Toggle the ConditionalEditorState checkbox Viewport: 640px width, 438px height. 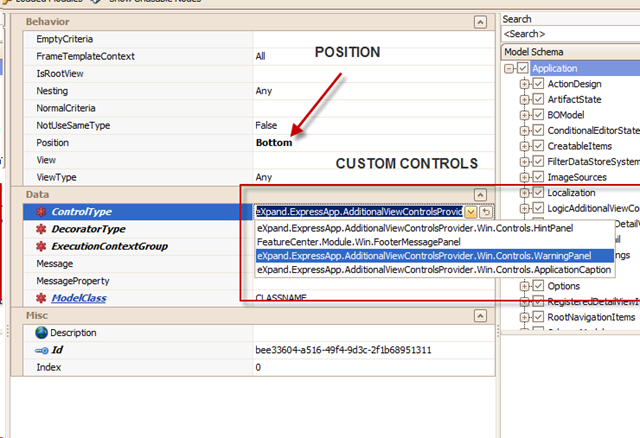click(x=538, y=130)
